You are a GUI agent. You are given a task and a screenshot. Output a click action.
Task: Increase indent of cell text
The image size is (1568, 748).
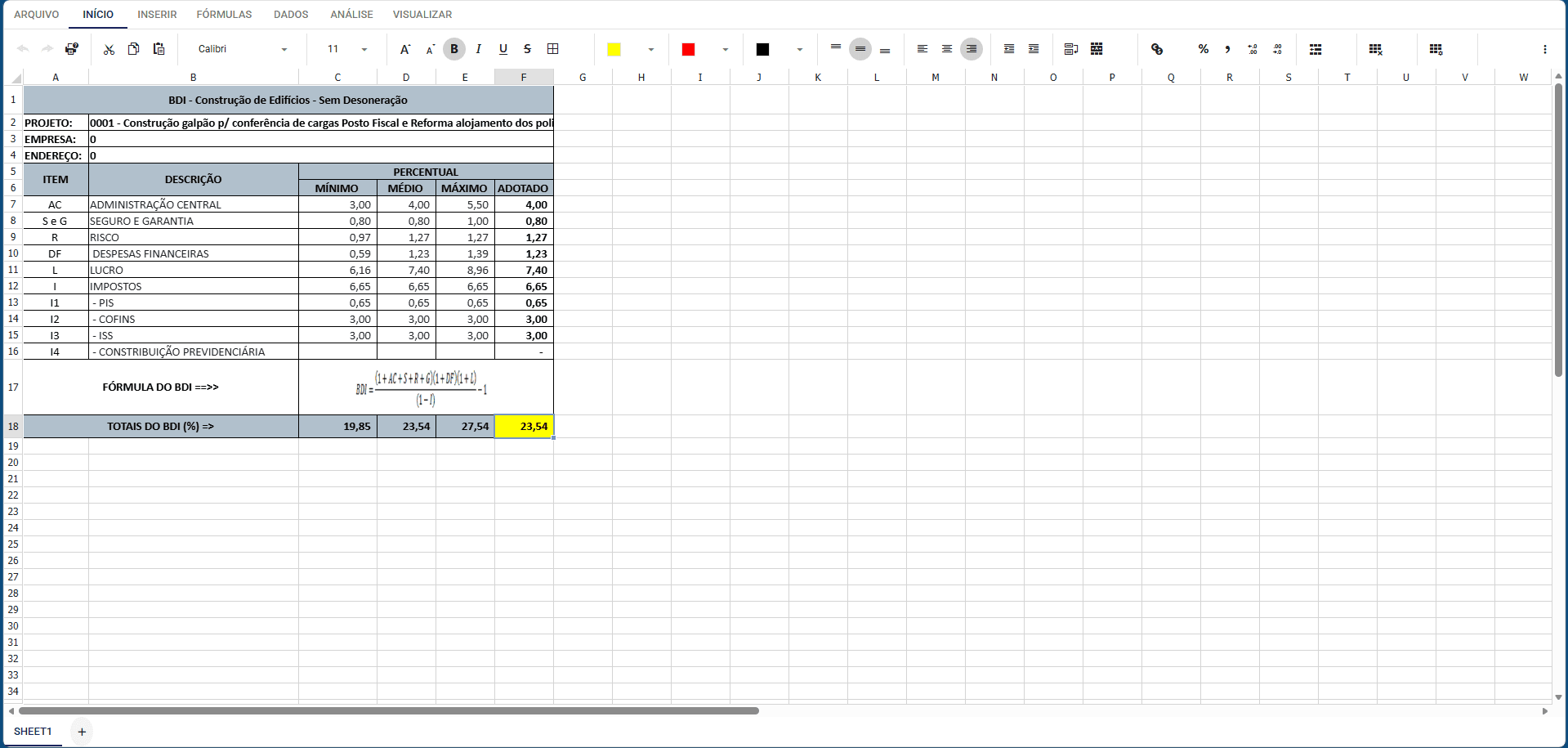1034,49
